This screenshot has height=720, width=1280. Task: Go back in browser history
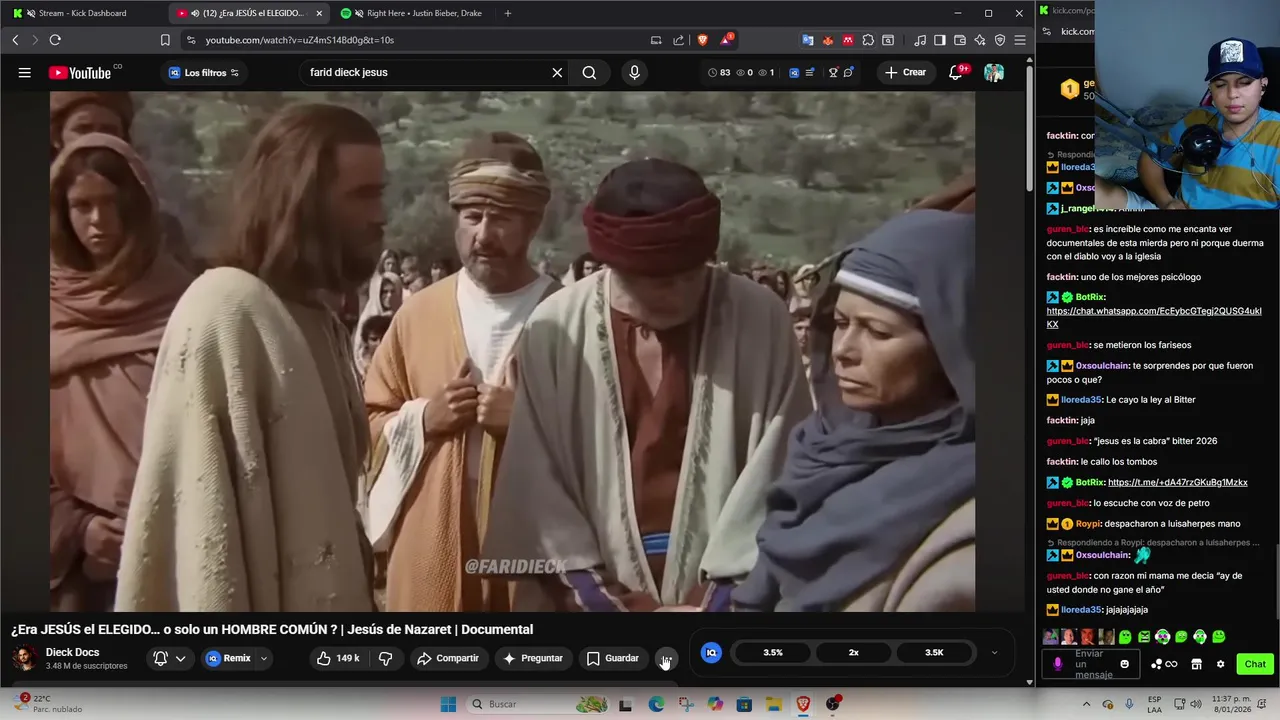point(15,40)
